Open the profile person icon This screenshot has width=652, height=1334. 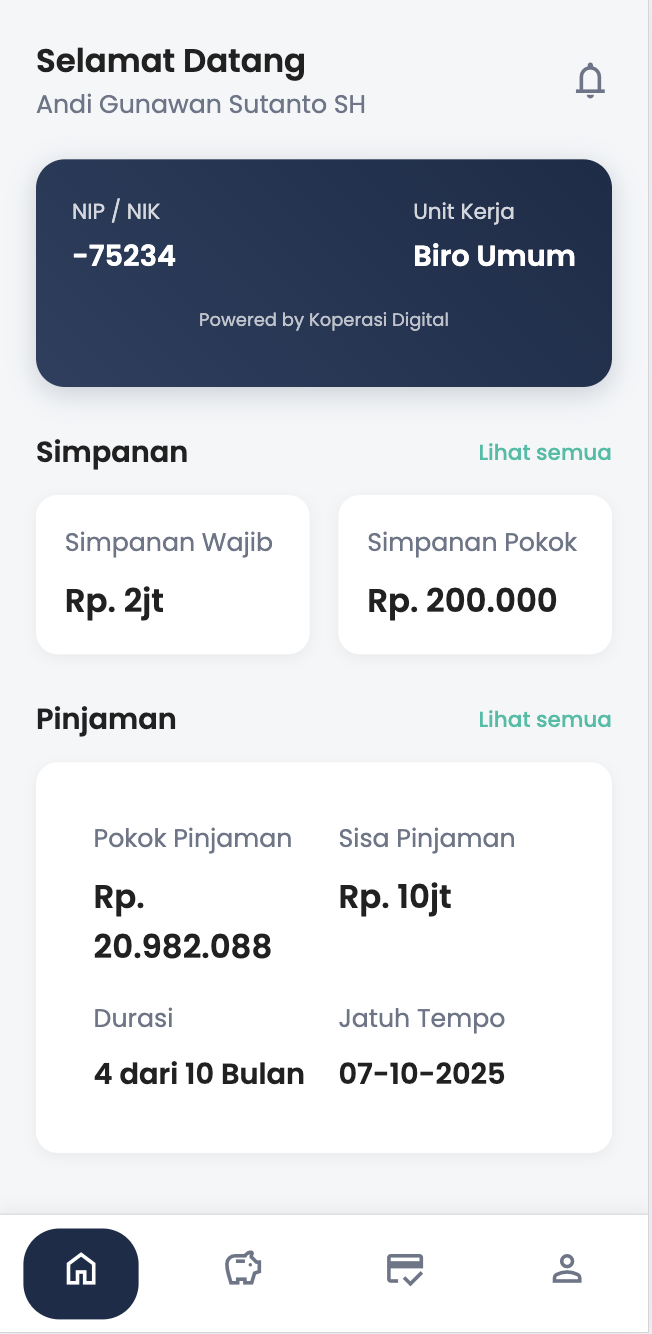point(566,1270)
